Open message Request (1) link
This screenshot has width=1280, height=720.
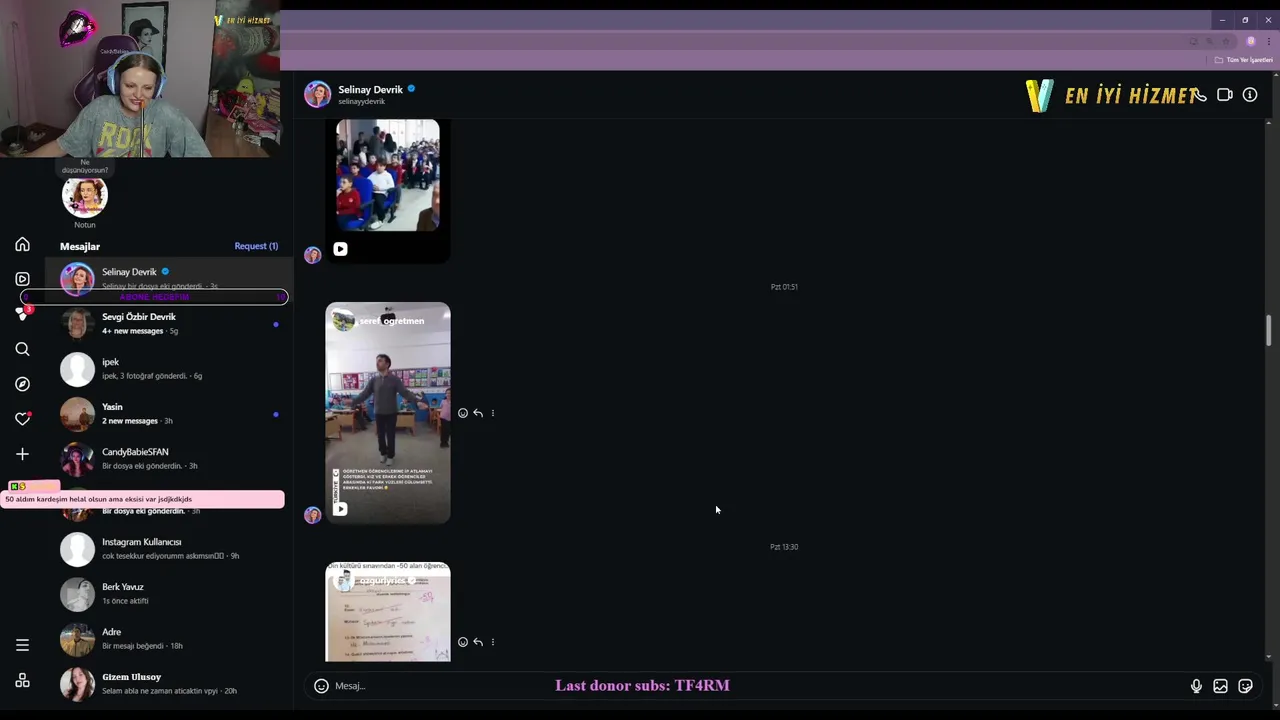click(256, 246)
